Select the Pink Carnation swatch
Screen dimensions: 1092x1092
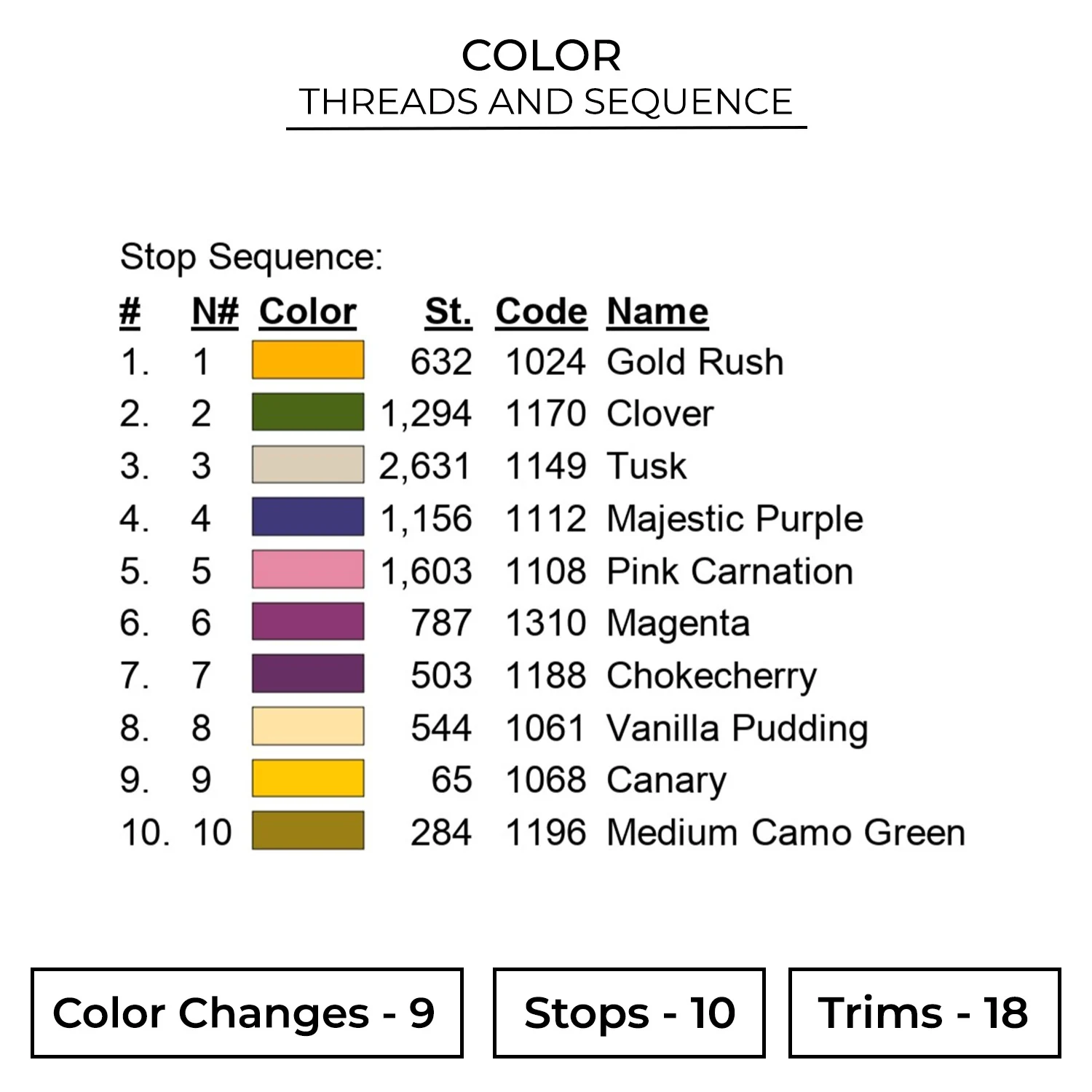point(308,570)
